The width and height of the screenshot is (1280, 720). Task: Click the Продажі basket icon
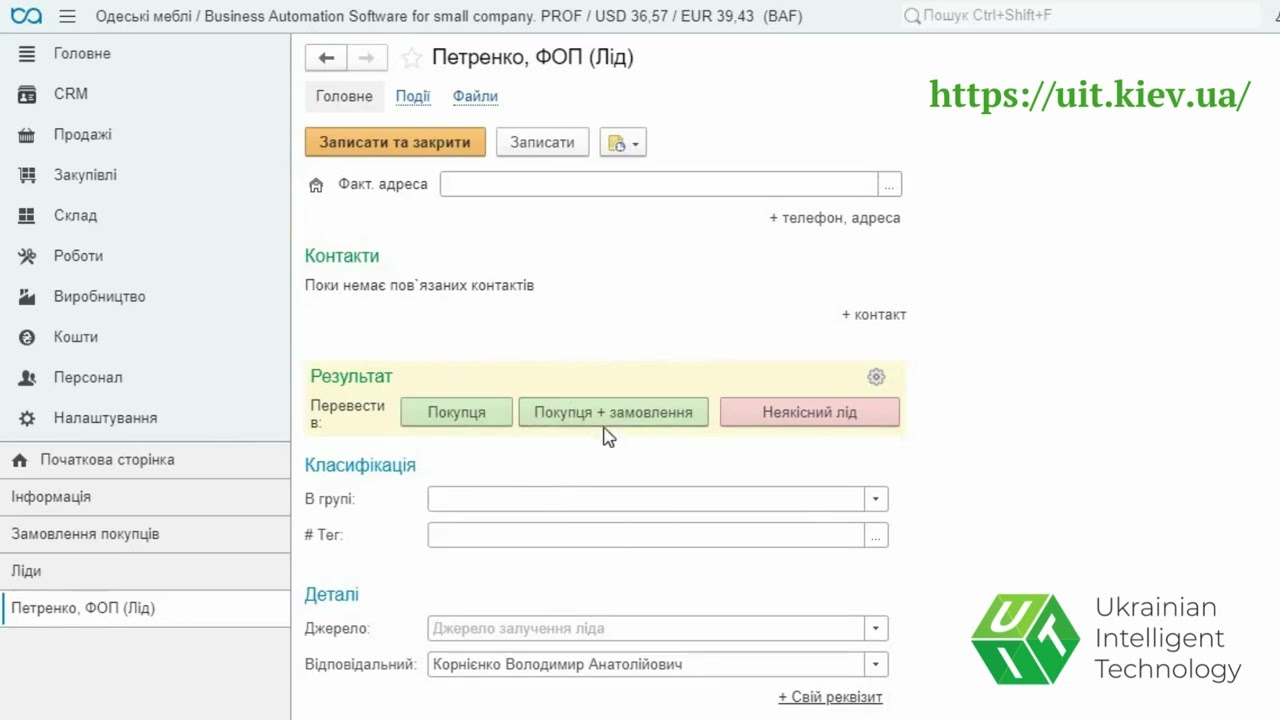coord(27,135)
